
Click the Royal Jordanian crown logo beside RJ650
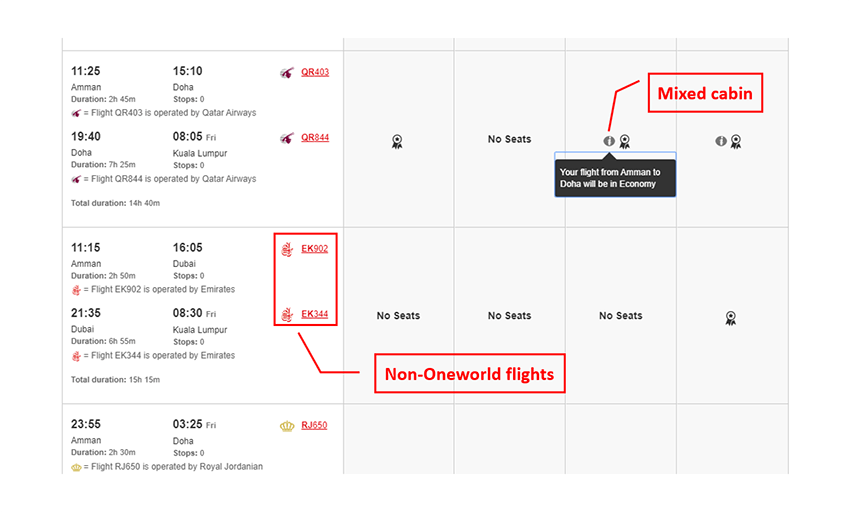click(x=288, y=426)
